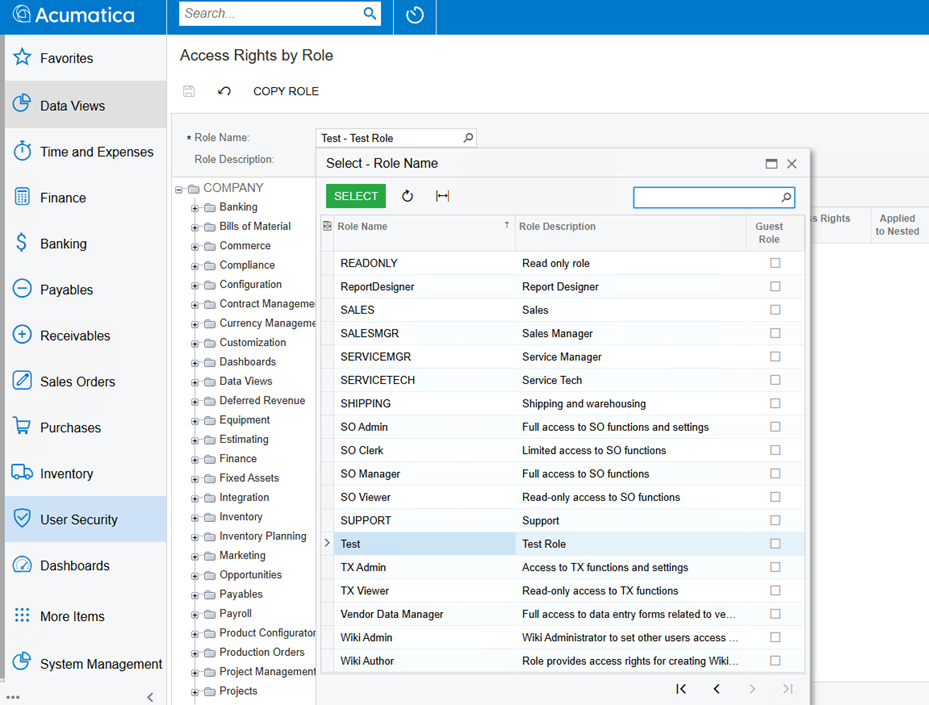Open Payables minus circle icon

click(x=22, y=289)
